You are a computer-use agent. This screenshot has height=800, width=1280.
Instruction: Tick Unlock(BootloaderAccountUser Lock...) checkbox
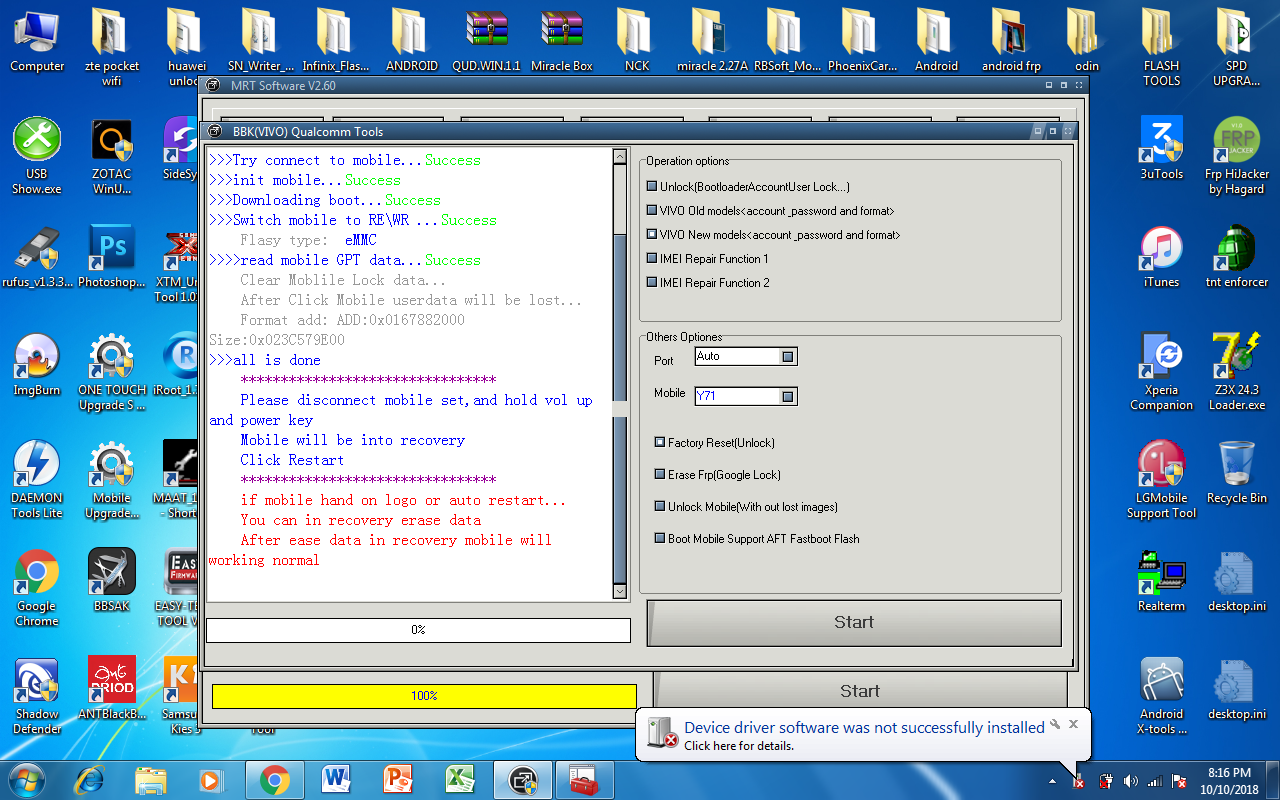click(x=652, y=187)
